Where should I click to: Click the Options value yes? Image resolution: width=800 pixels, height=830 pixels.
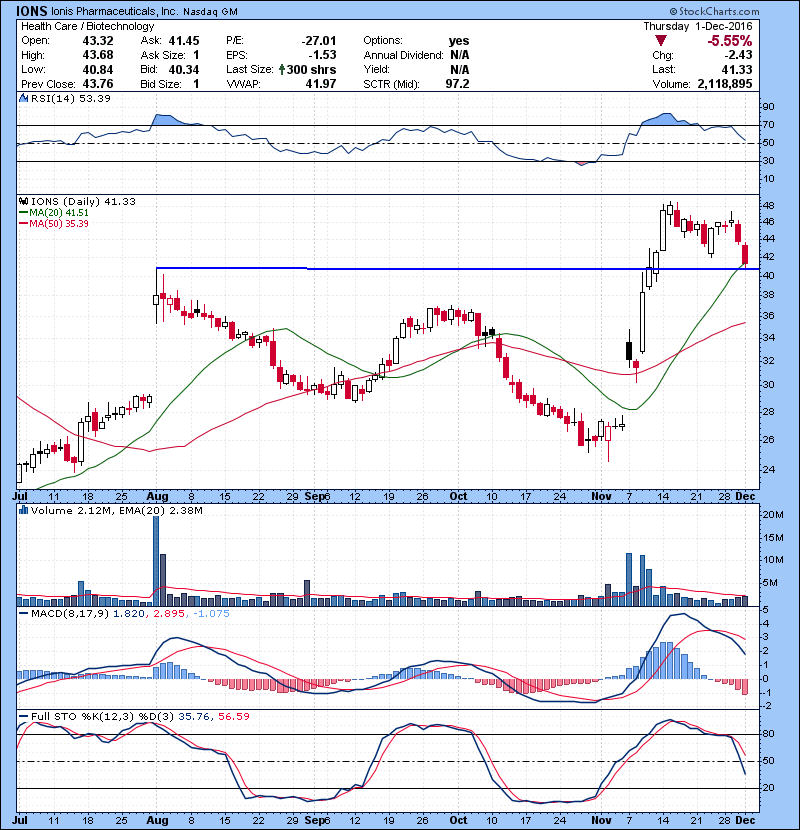459,41
